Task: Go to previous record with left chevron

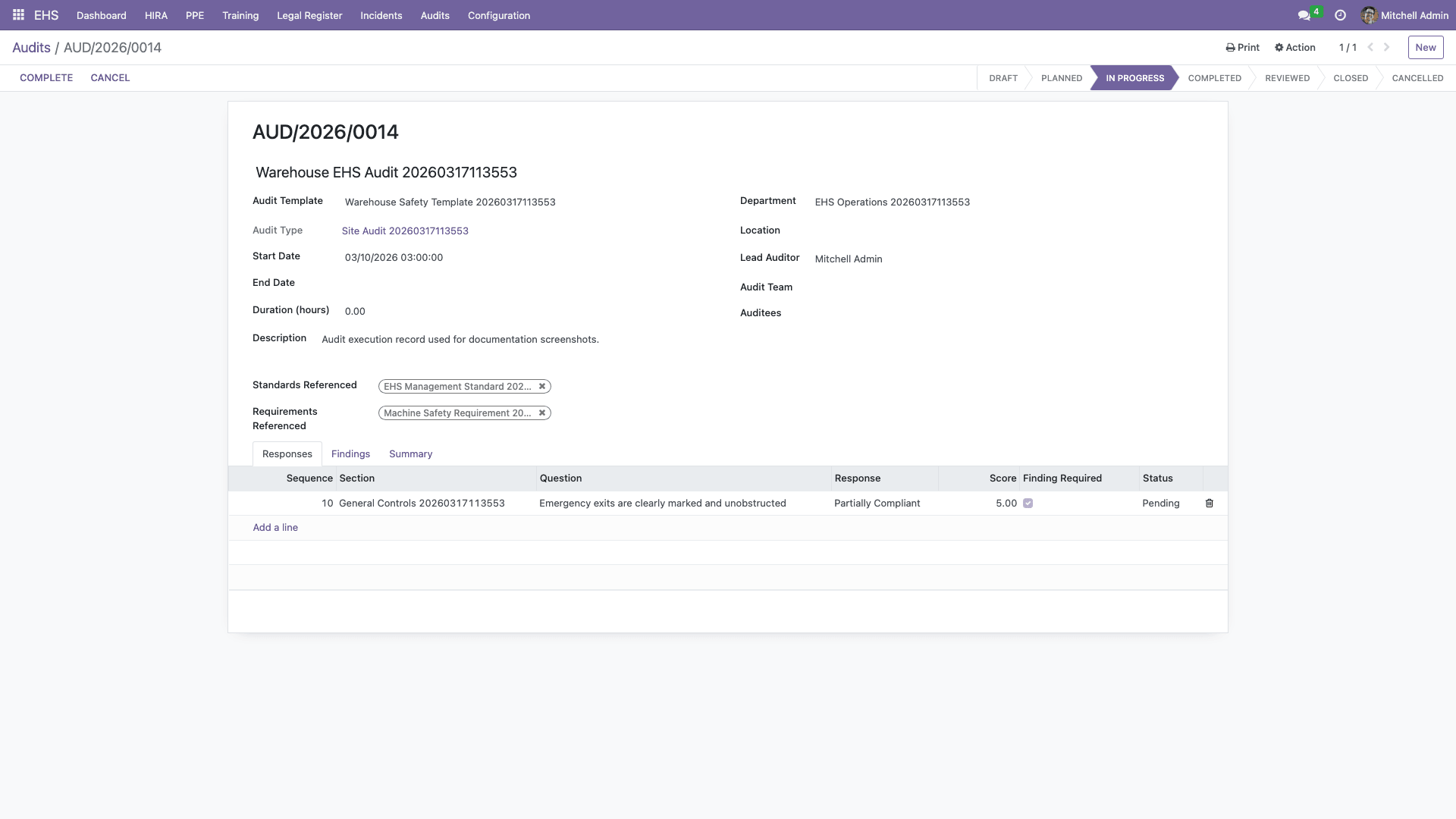Action: coord(1370,46)
